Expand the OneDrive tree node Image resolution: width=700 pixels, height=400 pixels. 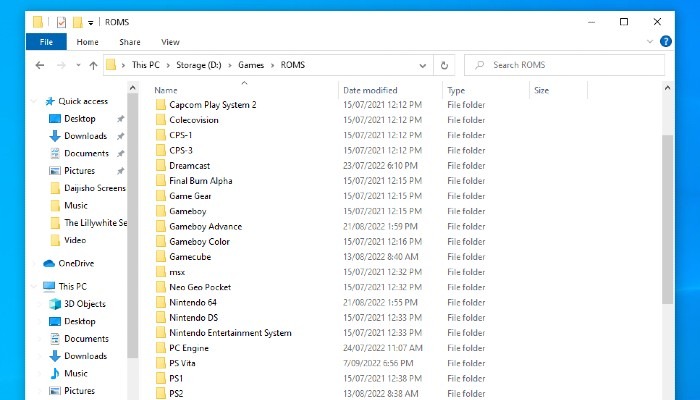(x=34, y=263)
